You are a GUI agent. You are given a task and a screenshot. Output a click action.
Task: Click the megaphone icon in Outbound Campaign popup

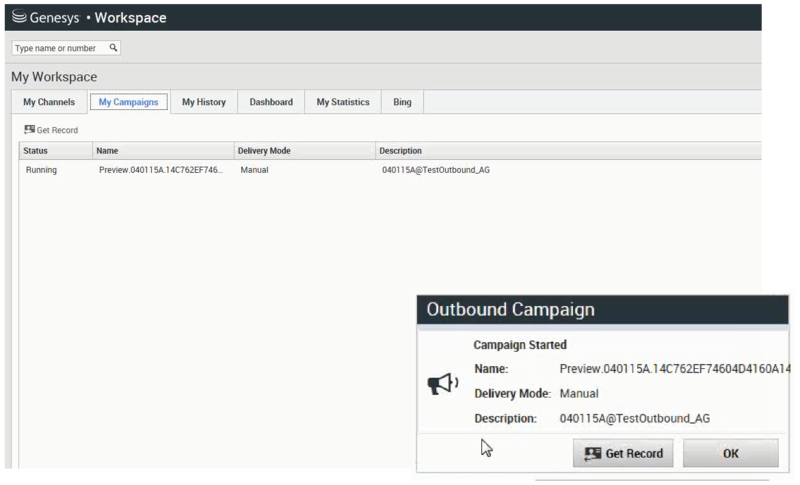pos(442,382)
